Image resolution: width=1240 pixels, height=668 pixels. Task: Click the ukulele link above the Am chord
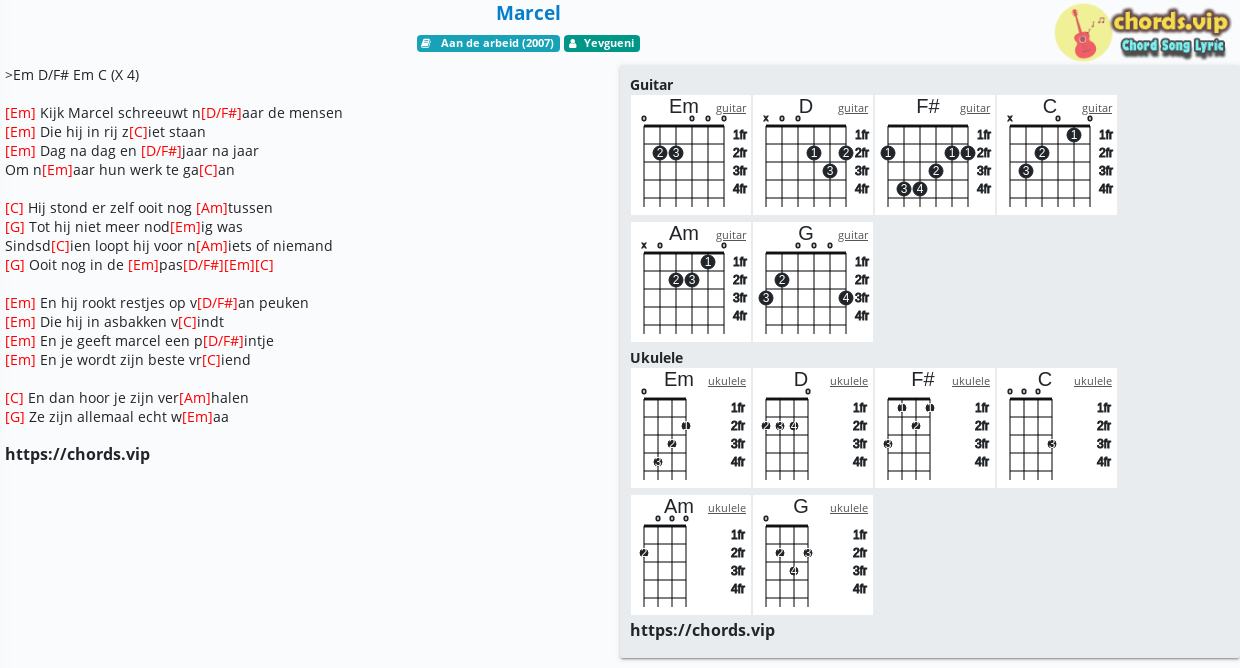point(727,508)
